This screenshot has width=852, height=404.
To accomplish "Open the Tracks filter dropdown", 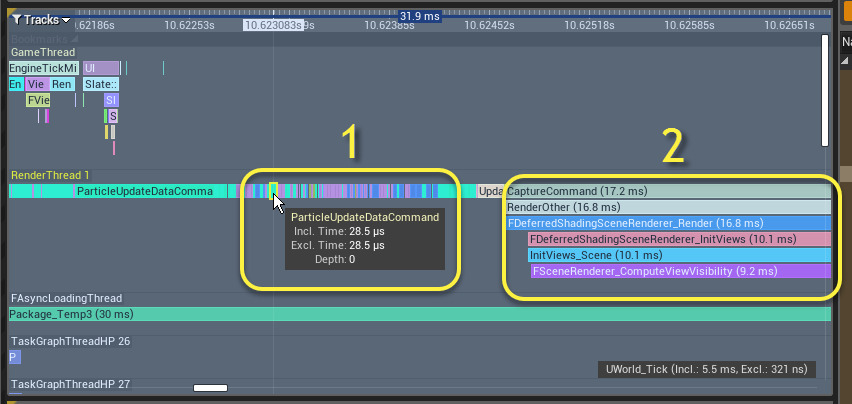I will [x=41, y=20].
